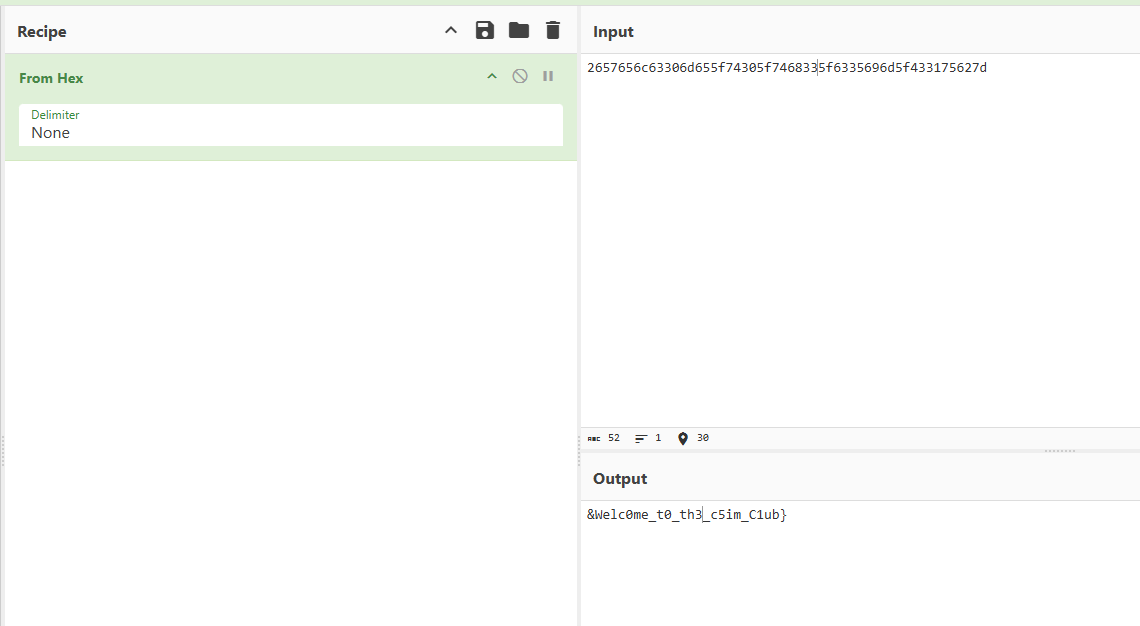Toggle breakpoint on From Hex operation
The image size is (1140, 626).
[x=548, y=77]
